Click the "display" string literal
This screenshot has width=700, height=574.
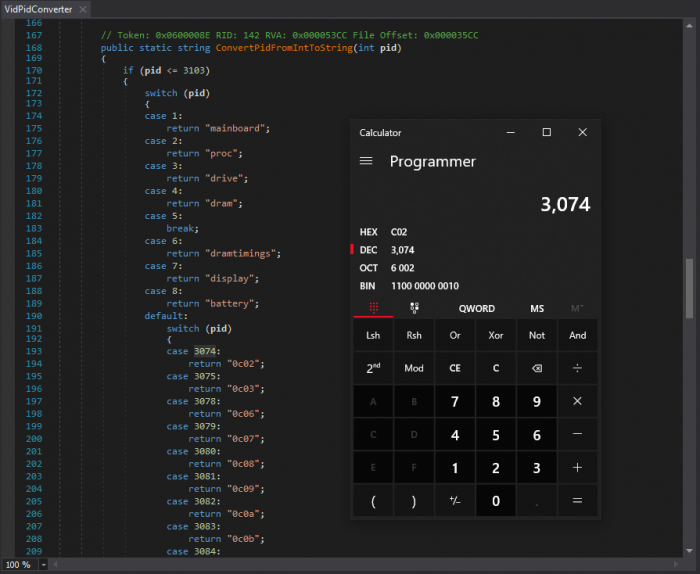tap(230, 279)
